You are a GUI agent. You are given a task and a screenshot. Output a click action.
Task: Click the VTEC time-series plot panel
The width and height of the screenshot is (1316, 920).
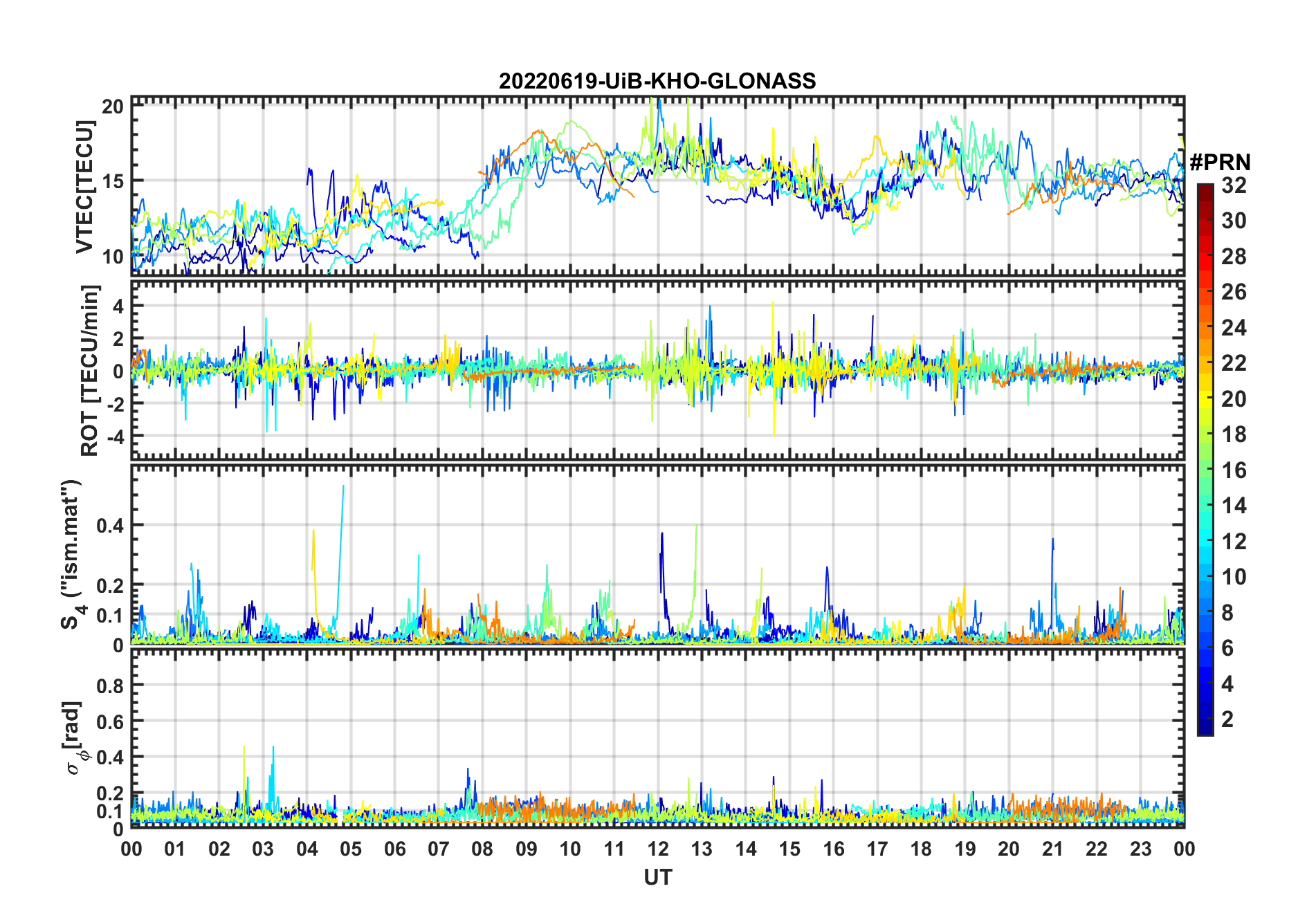(x=657, y=186)
